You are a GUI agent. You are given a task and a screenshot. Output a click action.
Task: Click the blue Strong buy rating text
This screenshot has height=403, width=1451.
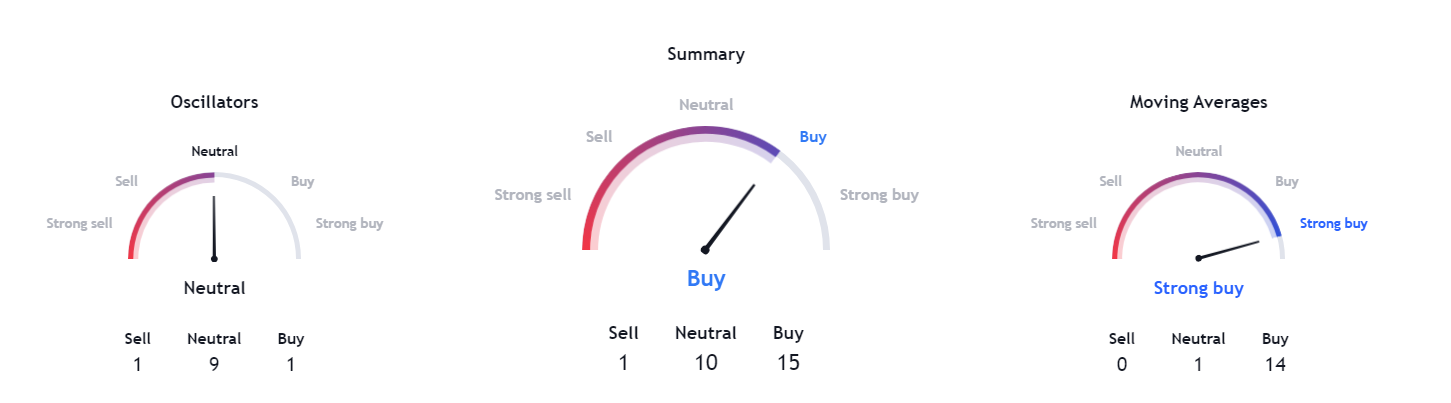[1198, 288]
